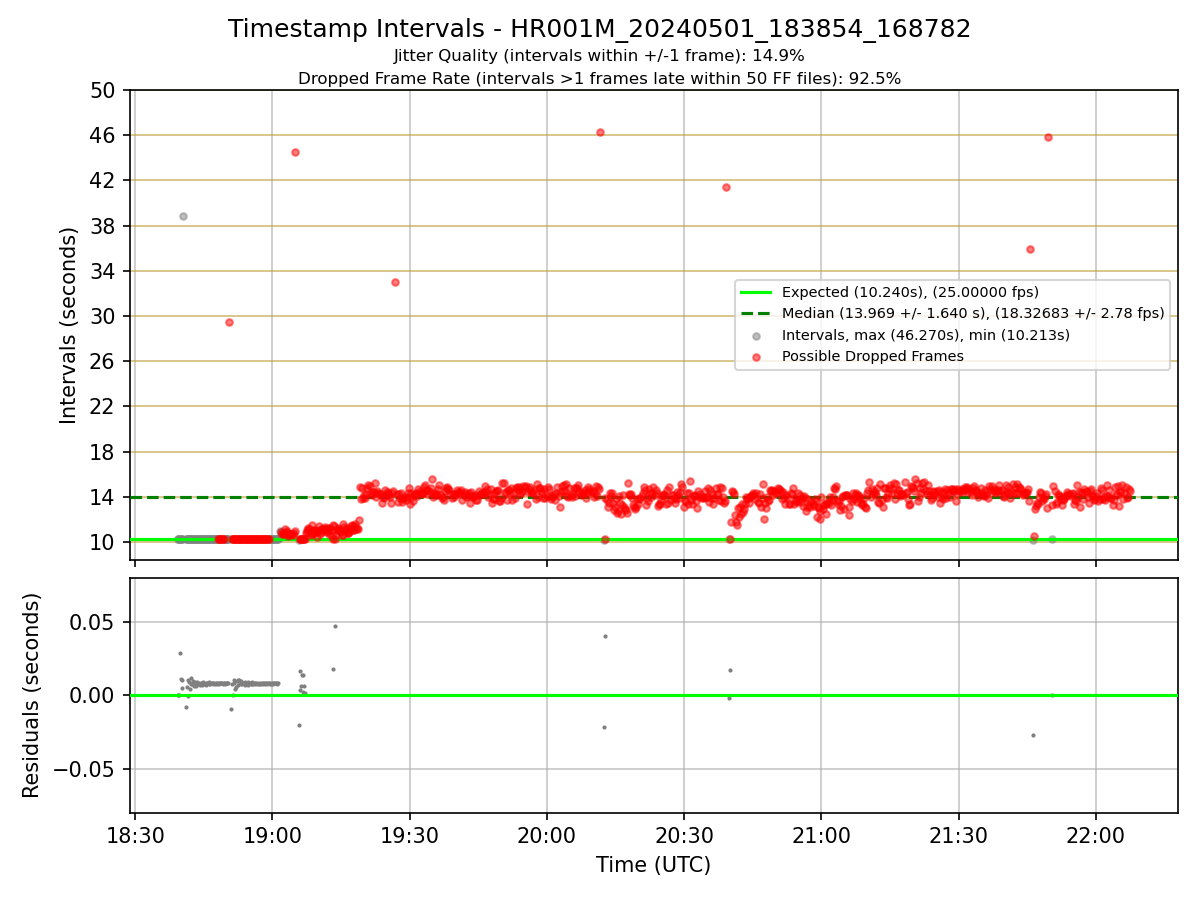Screen dimensions: 1200x900
Task: Select the Jitter Quality 14.9% subtitle line
Action: click(599, 56)
